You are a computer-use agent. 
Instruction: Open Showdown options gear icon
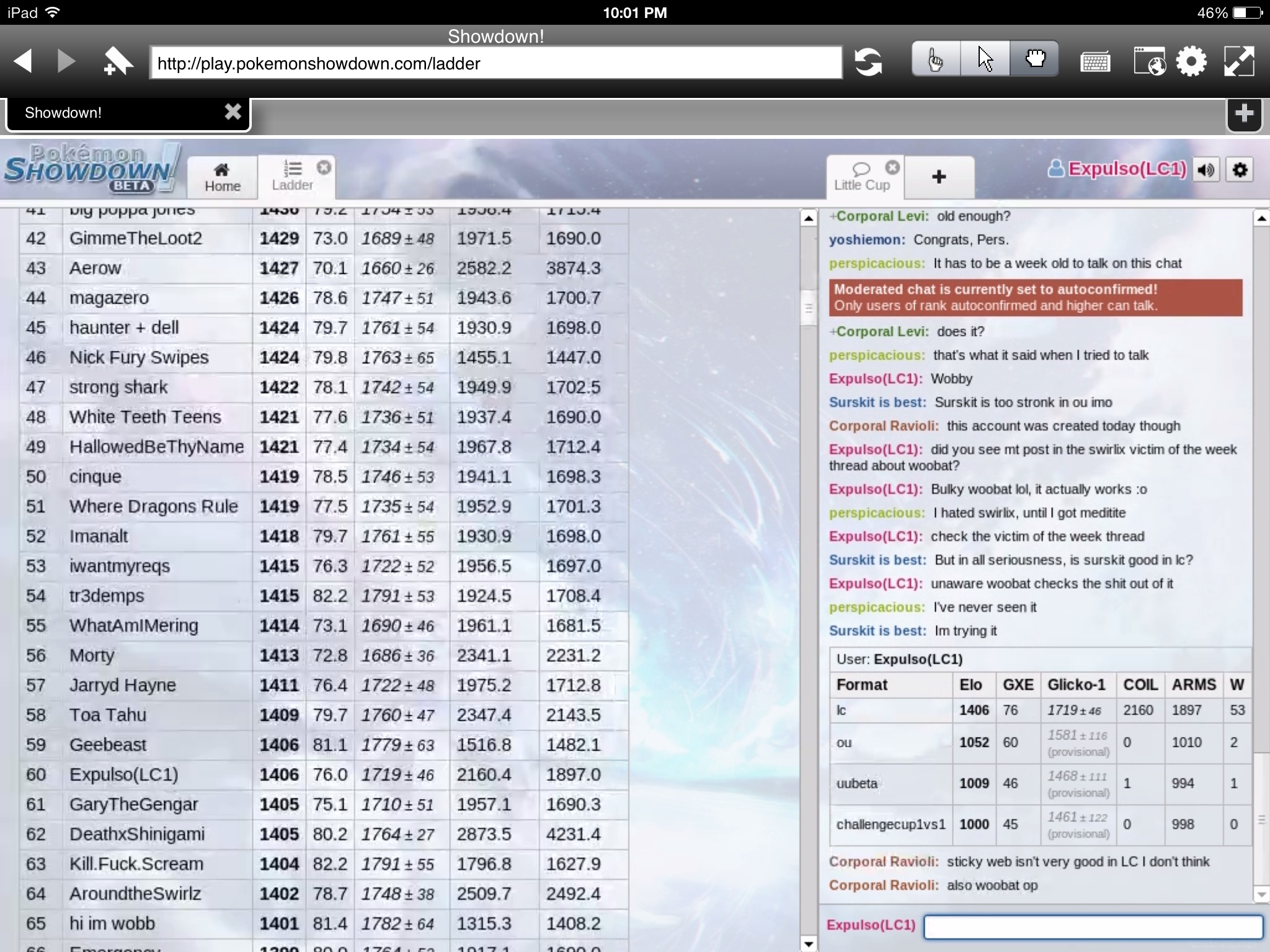coord(1240,170)
